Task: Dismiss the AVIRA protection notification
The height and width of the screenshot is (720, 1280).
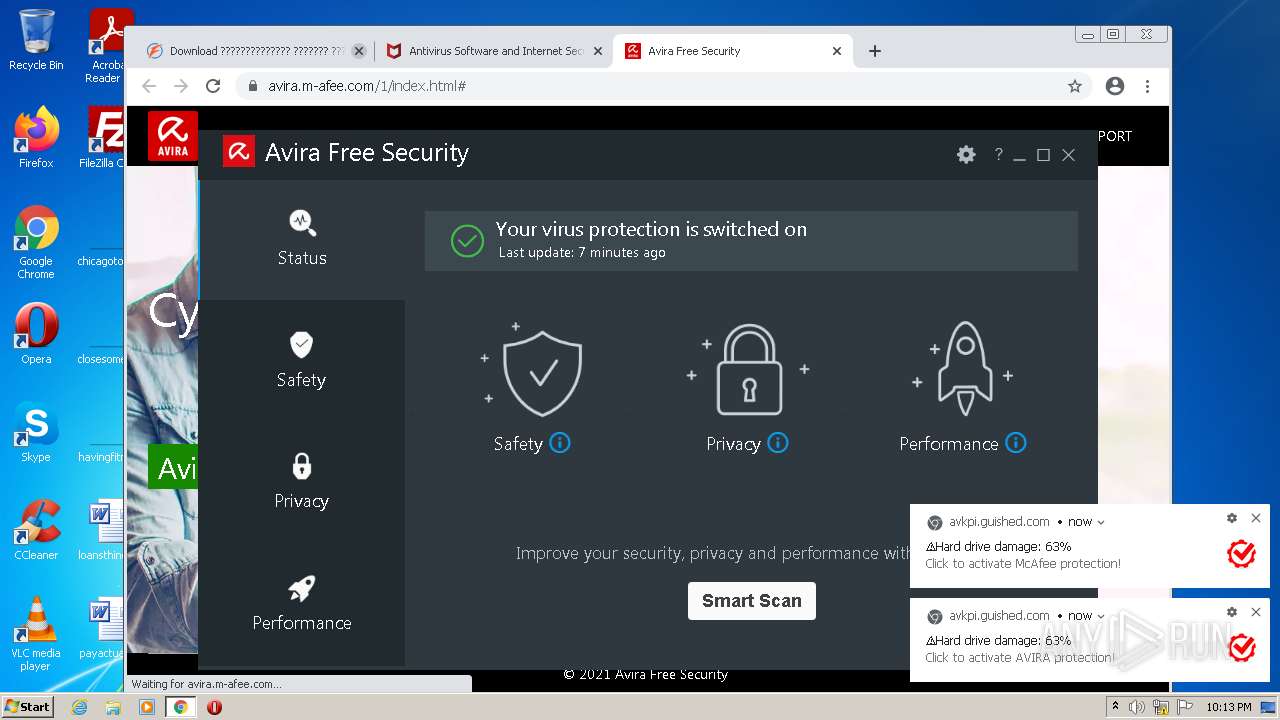Action: pos(1256,612)
